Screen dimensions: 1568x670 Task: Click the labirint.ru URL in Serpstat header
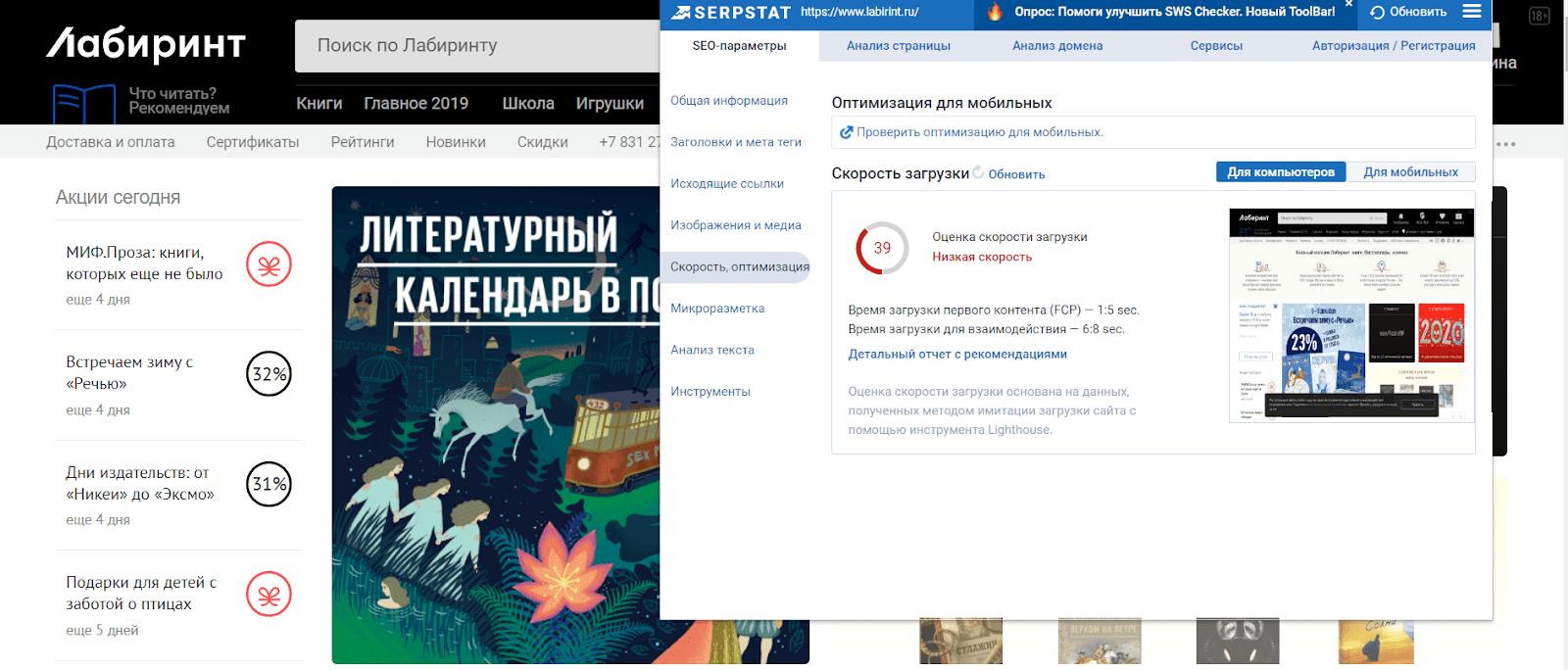859,12
